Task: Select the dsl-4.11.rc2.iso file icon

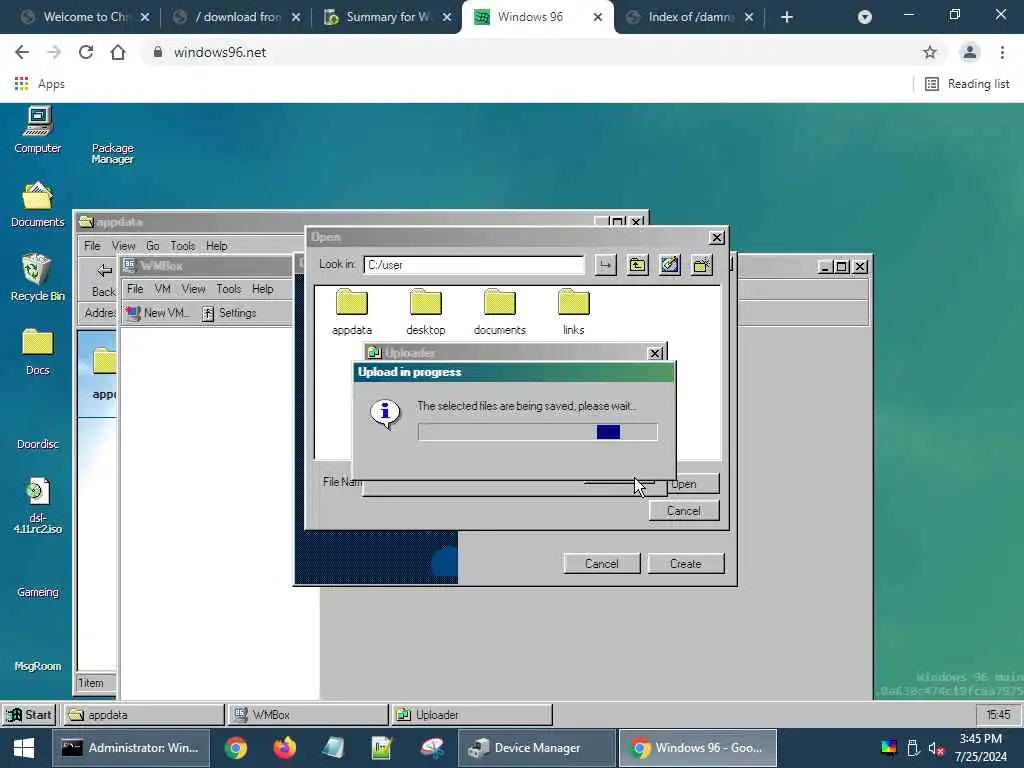Action: coord(38,506)
